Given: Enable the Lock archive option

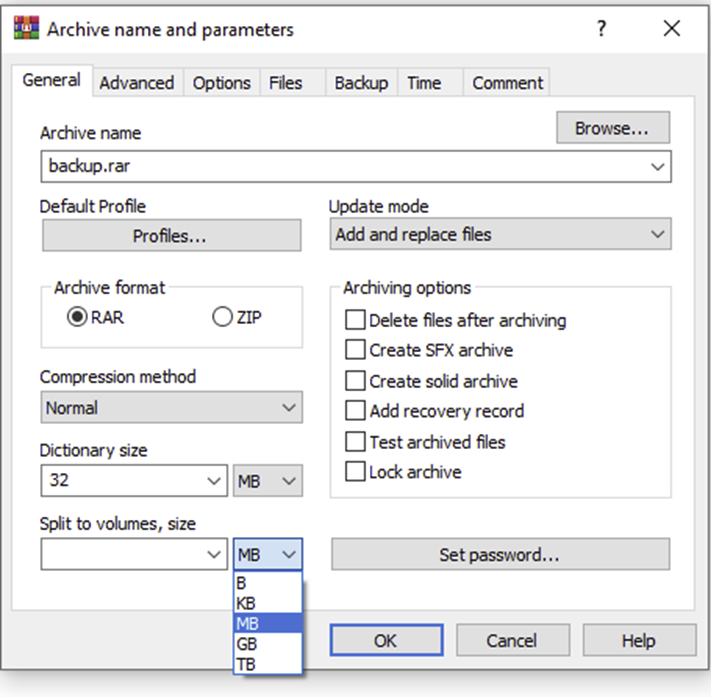Looking at the screenshot, I should [355, 472].
